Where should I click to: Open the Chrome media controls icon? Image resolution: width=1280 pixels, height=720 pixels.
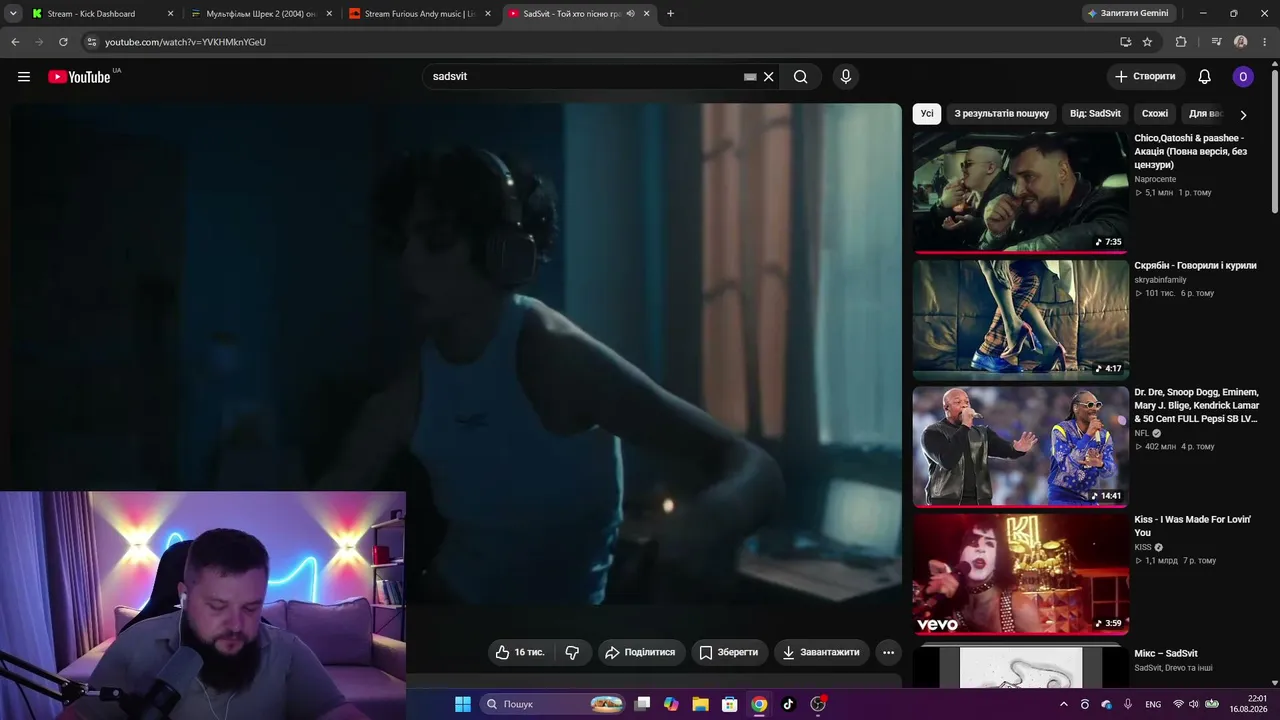click(1216, 42)
